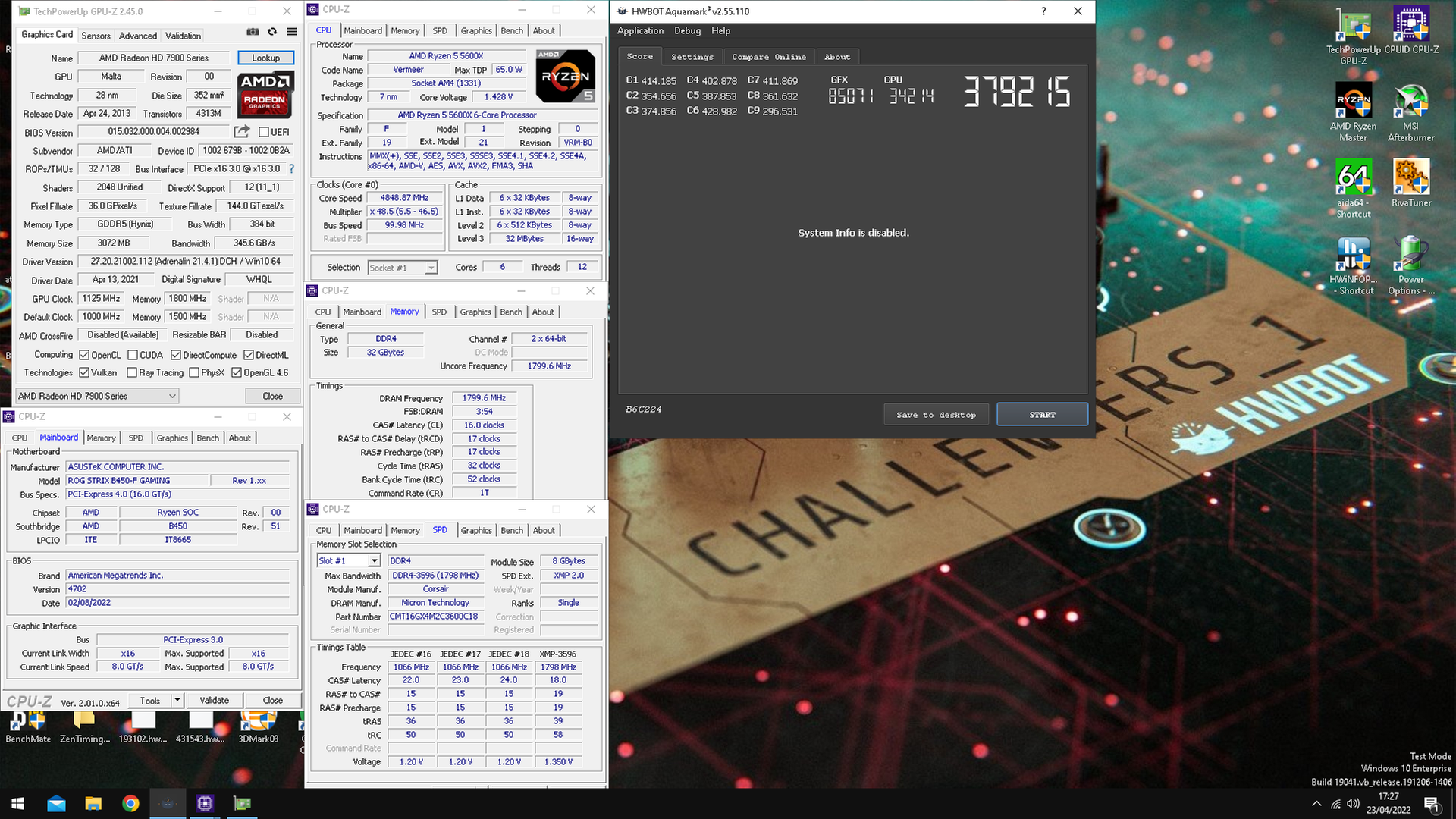Open 3DMark03 desktop icon
The width and height of the screenshot is (1456, 819).
(258, 727)
